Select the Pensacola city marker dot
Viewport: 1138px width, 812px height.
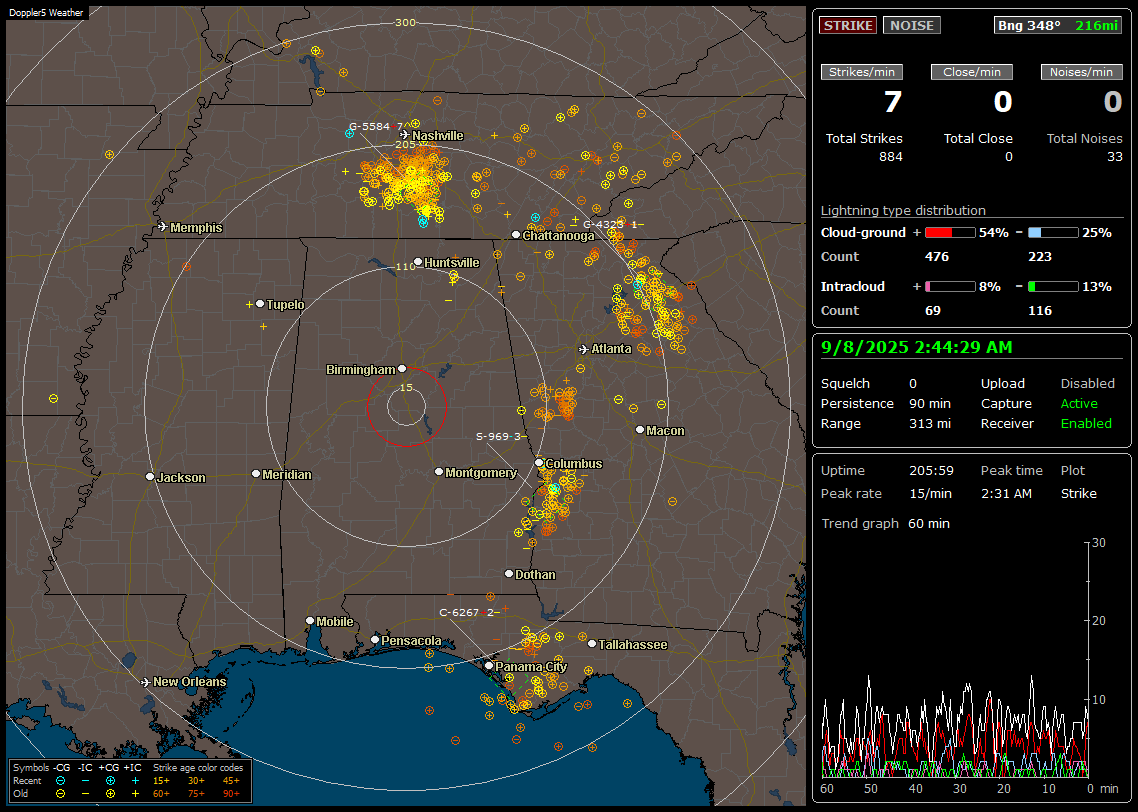375,640
